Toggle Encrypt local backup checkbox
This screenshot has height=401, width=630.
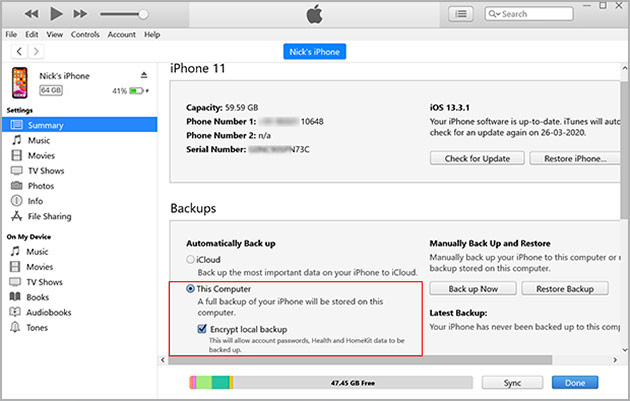202,328
